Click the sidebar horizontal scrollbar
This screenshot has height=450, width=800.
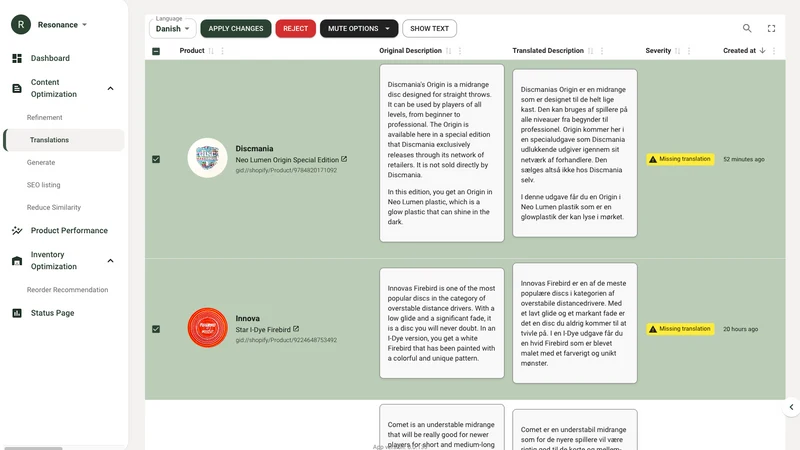click(33, 448)
